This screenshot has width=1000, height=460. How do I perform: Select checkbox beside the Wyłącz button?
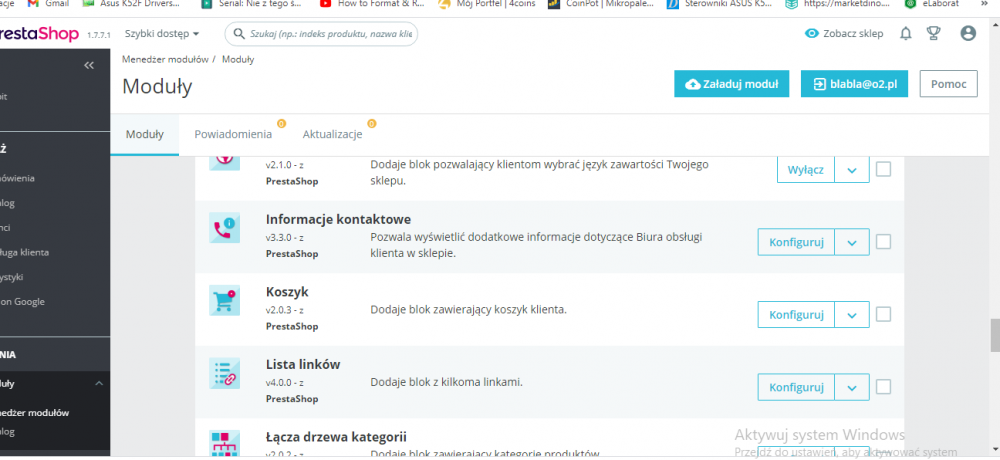883,170
